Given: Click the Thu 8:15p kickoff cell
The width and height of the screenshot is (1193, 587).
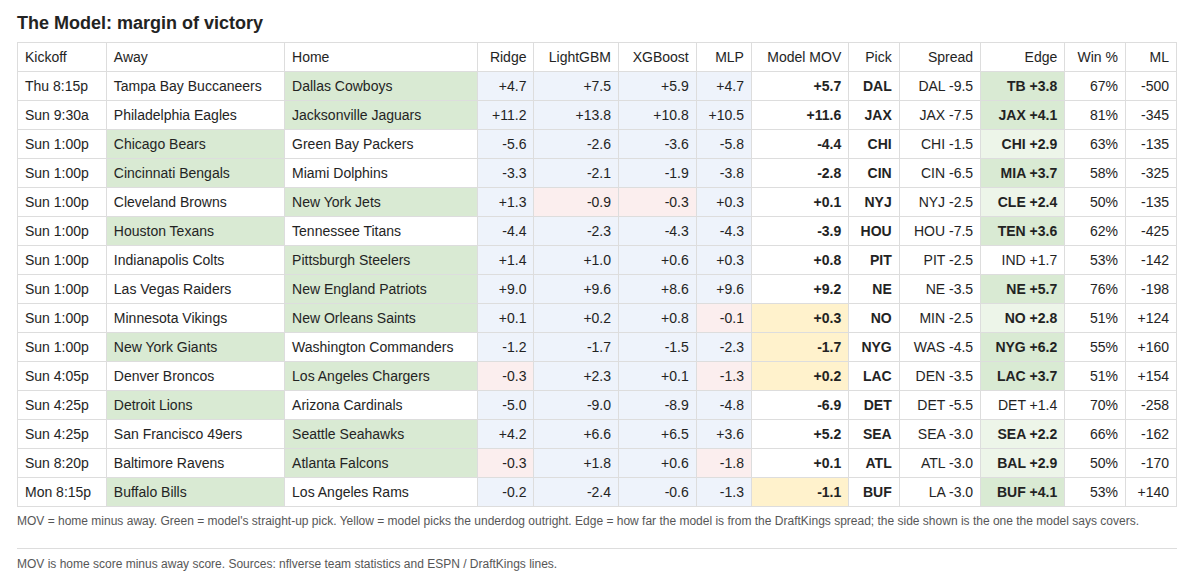Looking at the screenshot, I should coord(62,86).
